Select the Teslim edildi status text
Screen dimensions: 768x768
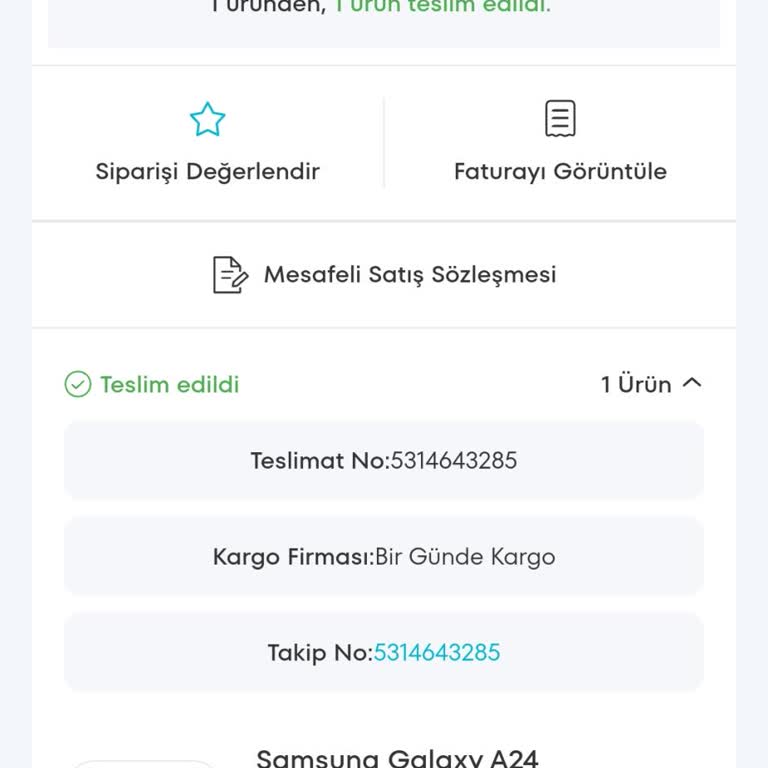[170, 384]
